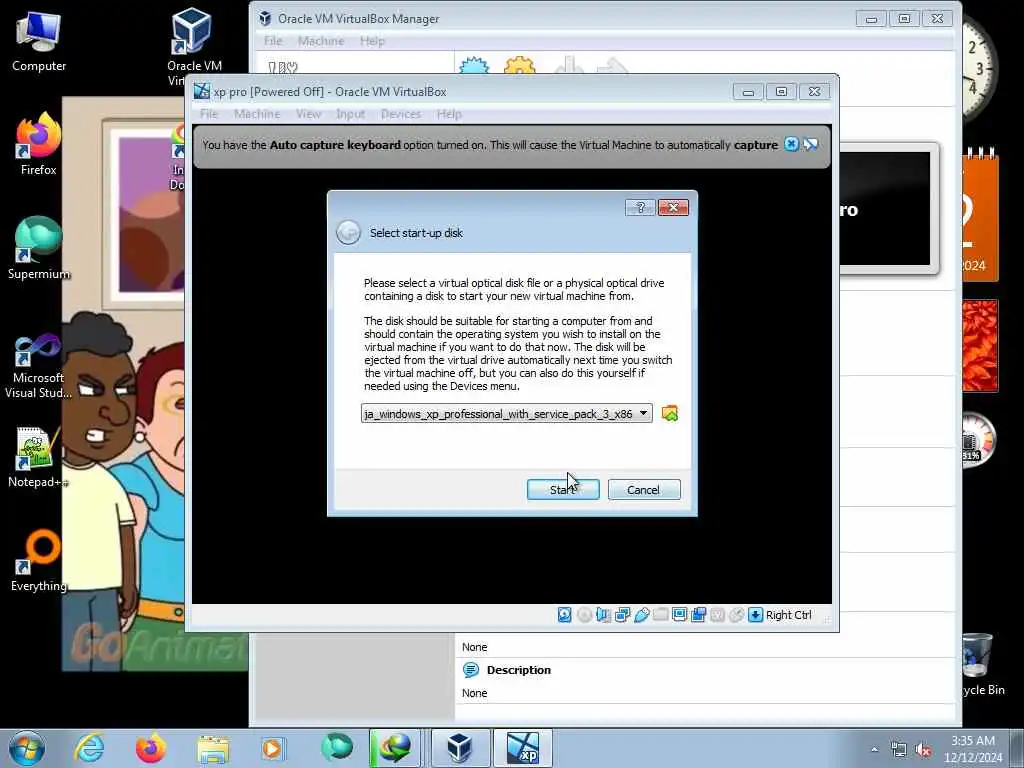Click mouse integration status bar icon
The image size is (1024, 768).
point(736,615)
